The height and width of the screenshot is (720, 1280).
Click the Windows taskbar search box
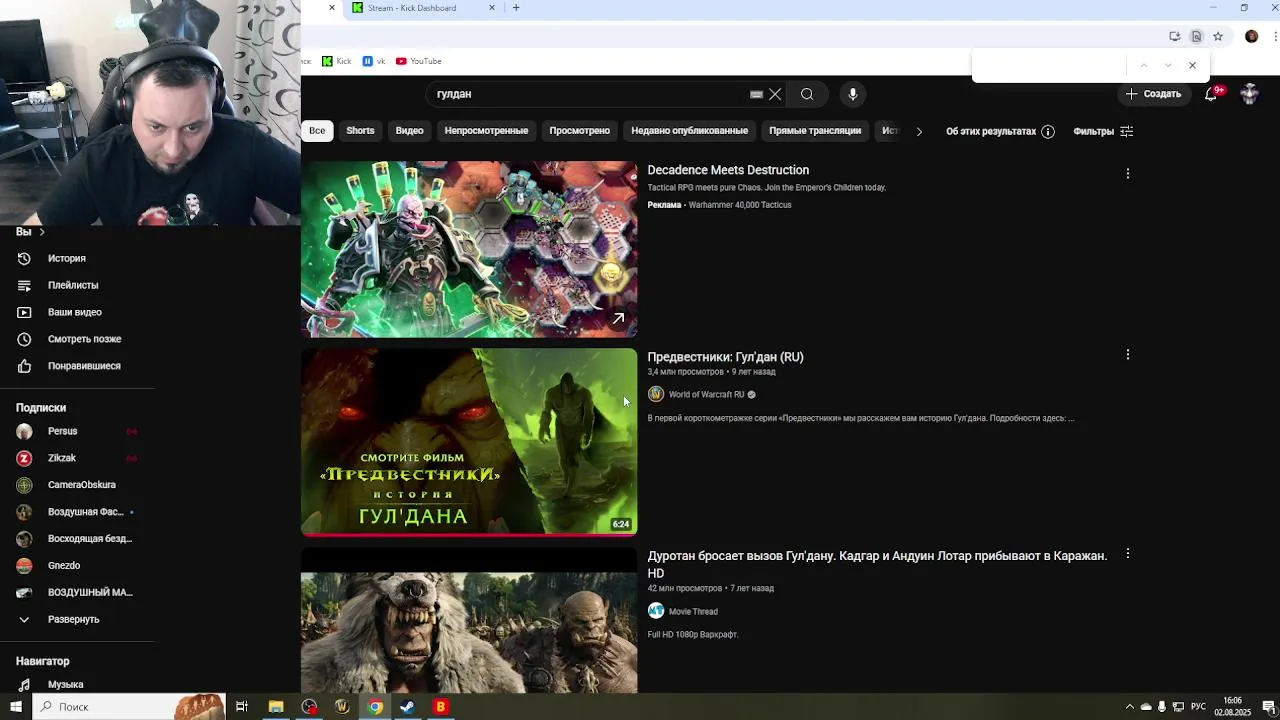pos(128,707)
